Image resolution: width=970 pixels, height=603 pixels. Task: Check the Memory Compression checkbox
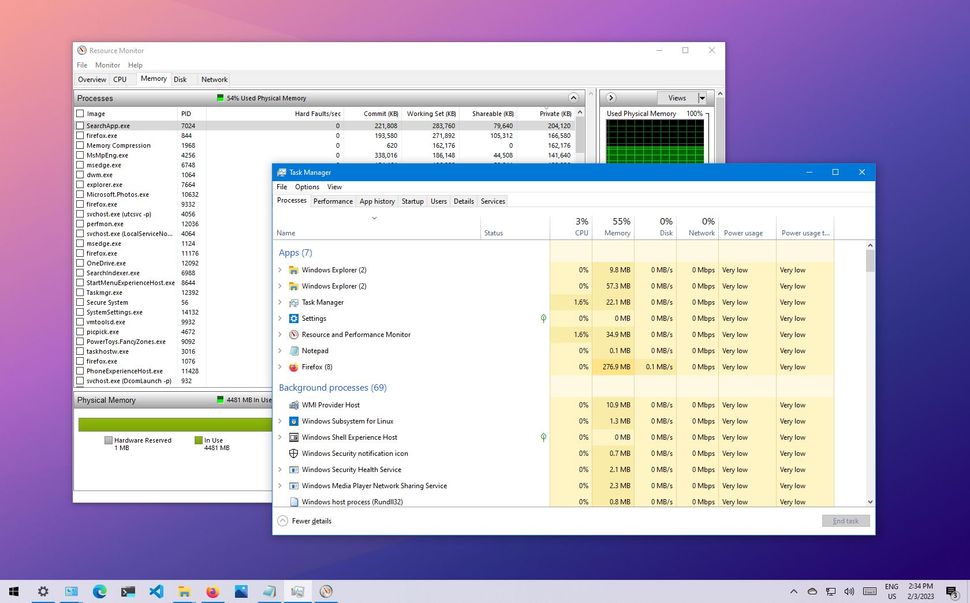tap(81, 145)
